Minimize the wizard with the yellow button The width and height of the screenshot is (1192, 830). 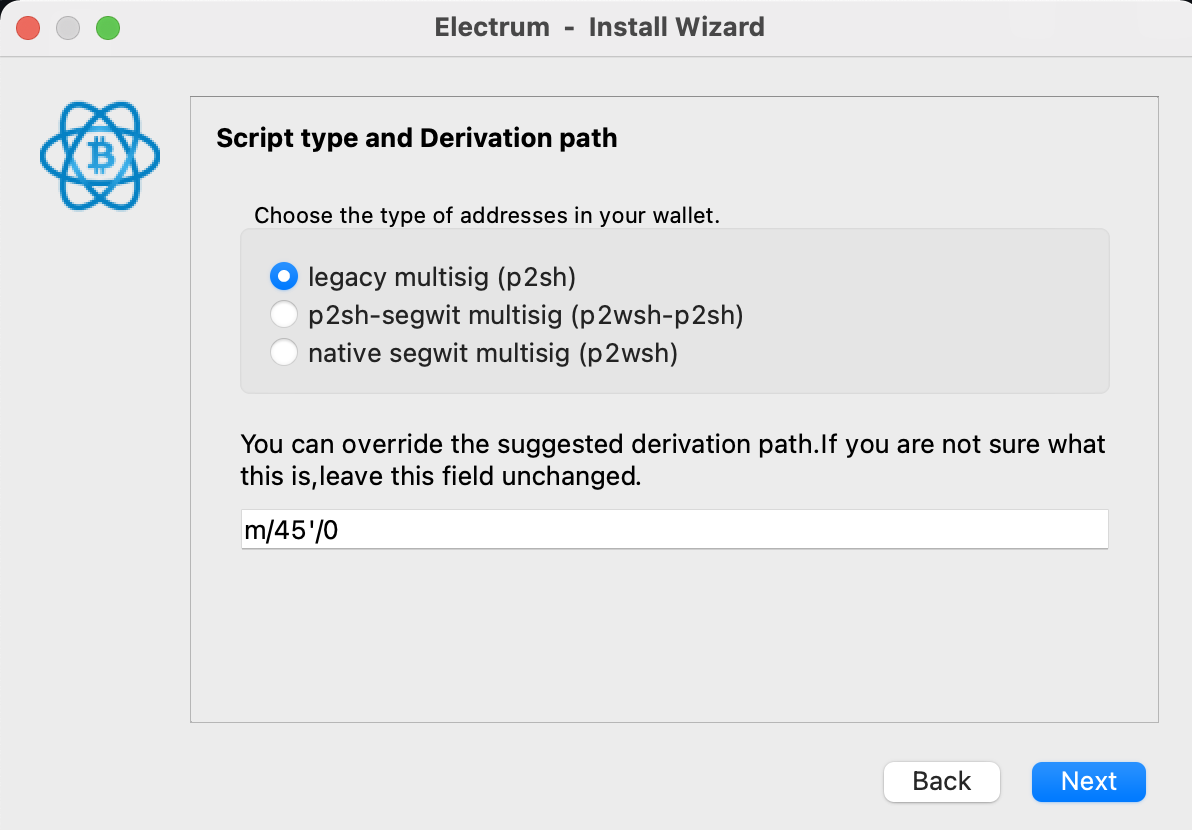click(67, 27)
